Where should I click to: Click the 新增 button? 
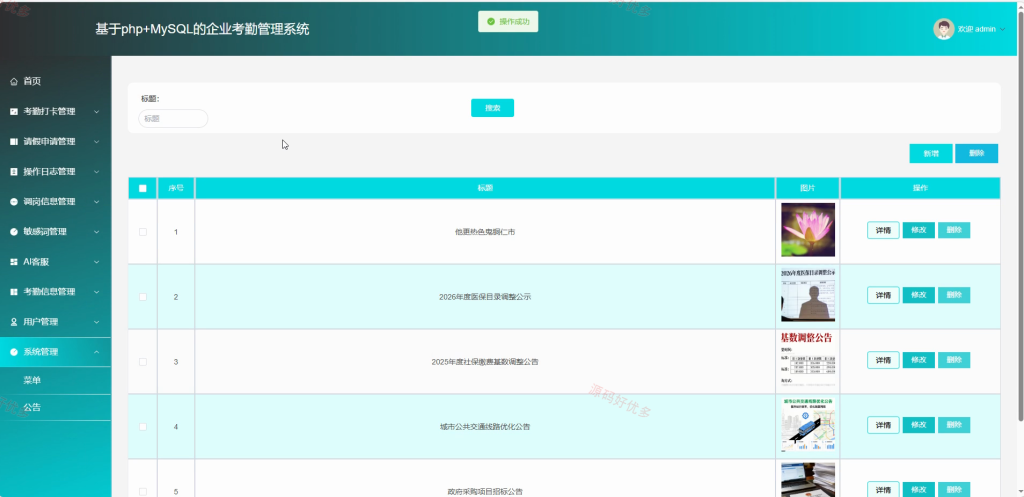(x=931, y=153)
